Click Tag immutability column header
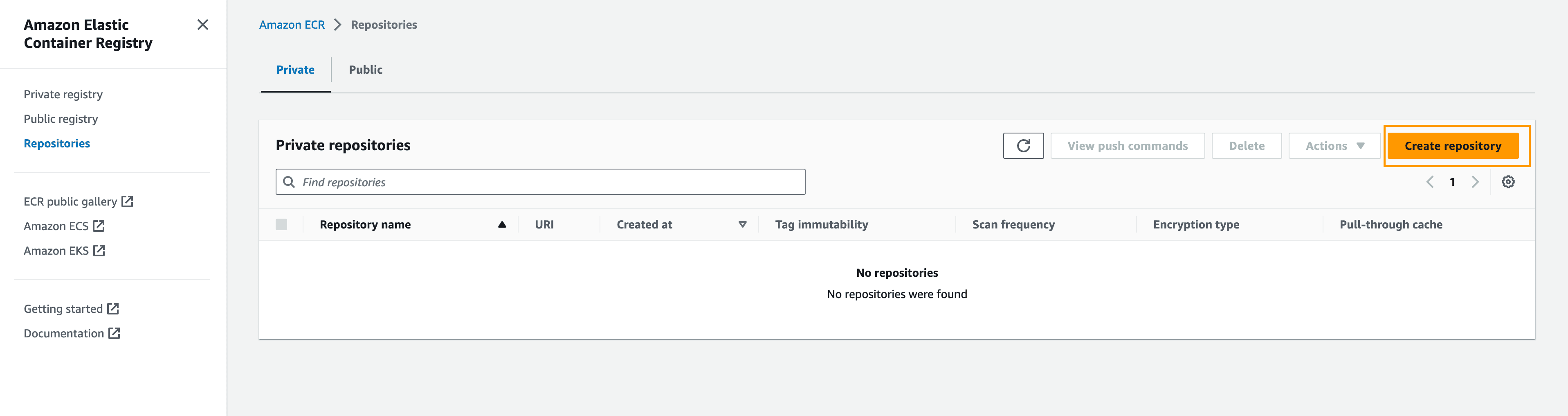Image resolution: width=1568 pixels, height=416 pixels. pyautogui.click(x=821, y=225)
